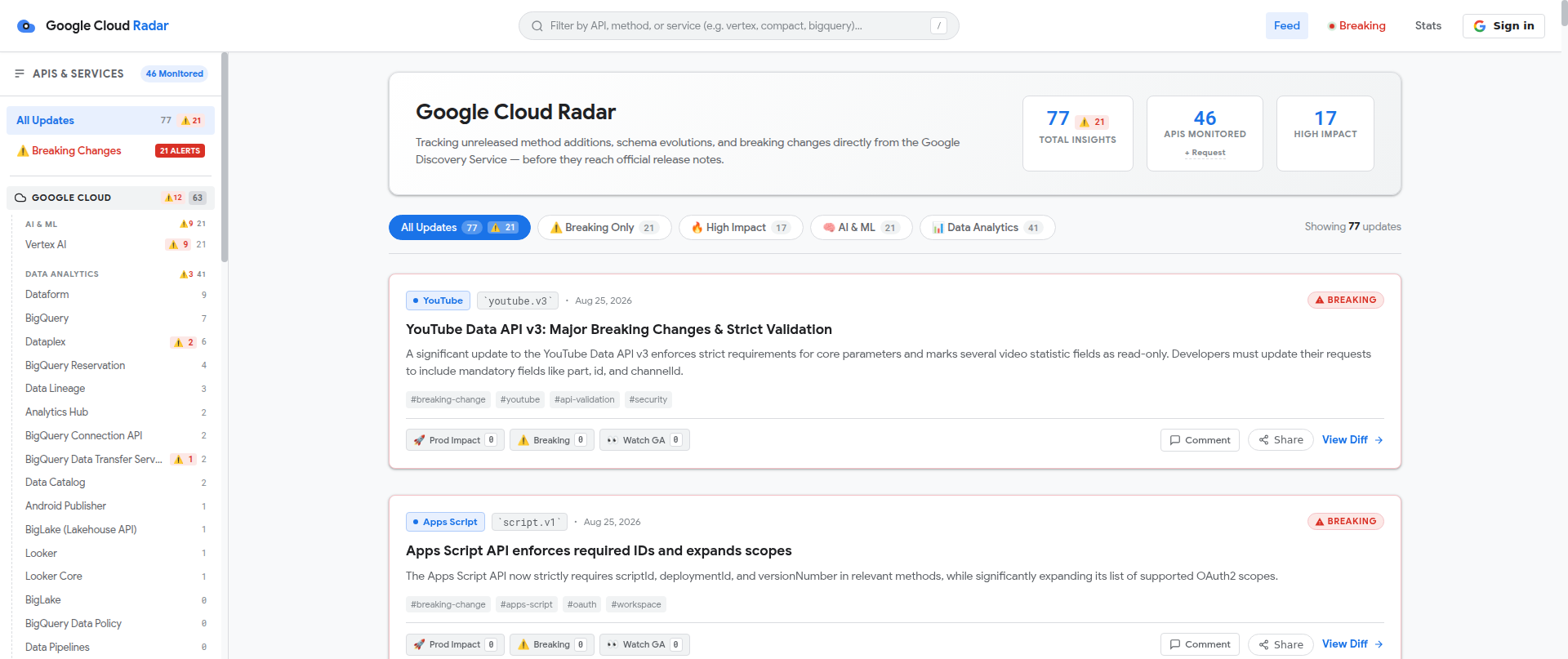Click the warning icon on Vertex AI row
This screenshot has height=659, width=1568.
pyautogui.click(x=173, y=245)
